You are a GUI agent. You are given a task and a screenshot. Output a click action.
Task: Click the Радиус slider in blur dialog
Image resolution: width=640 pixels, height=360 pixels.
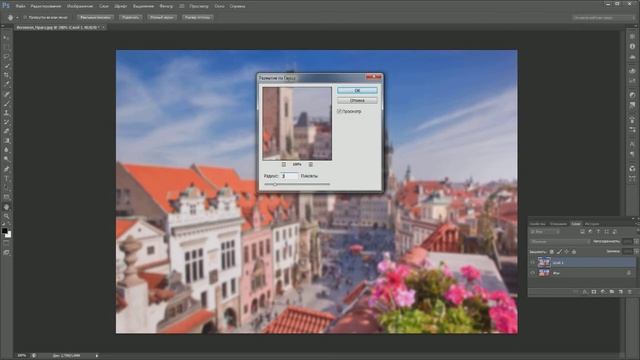tap(297, 184)
